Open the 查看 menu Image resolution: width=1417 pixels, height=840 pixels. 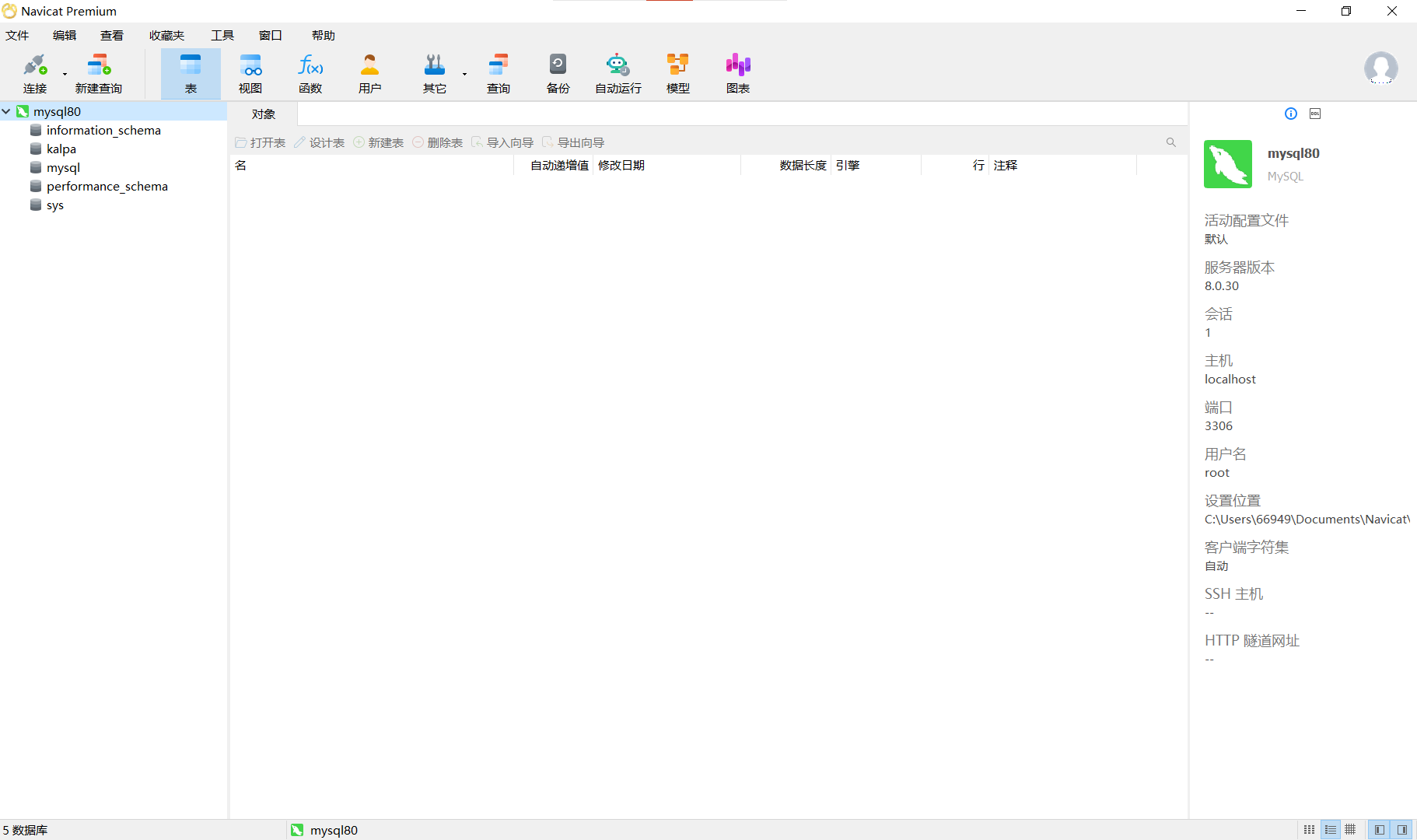[112, 35]
